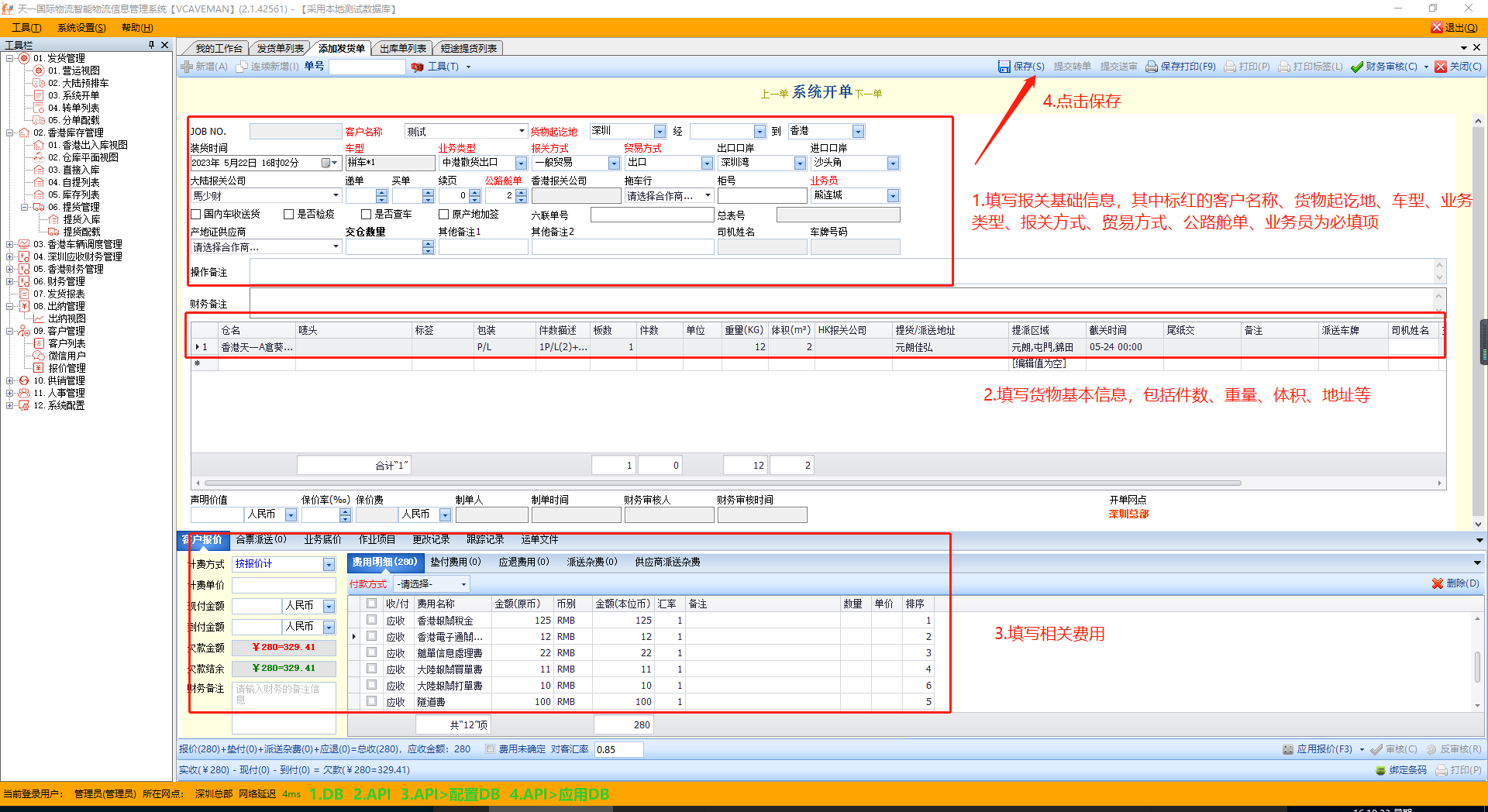Click the 财务审核(C) green checkmark icon
The height and width of the screenshot is (812, 1488).
tap(1356, 67)
